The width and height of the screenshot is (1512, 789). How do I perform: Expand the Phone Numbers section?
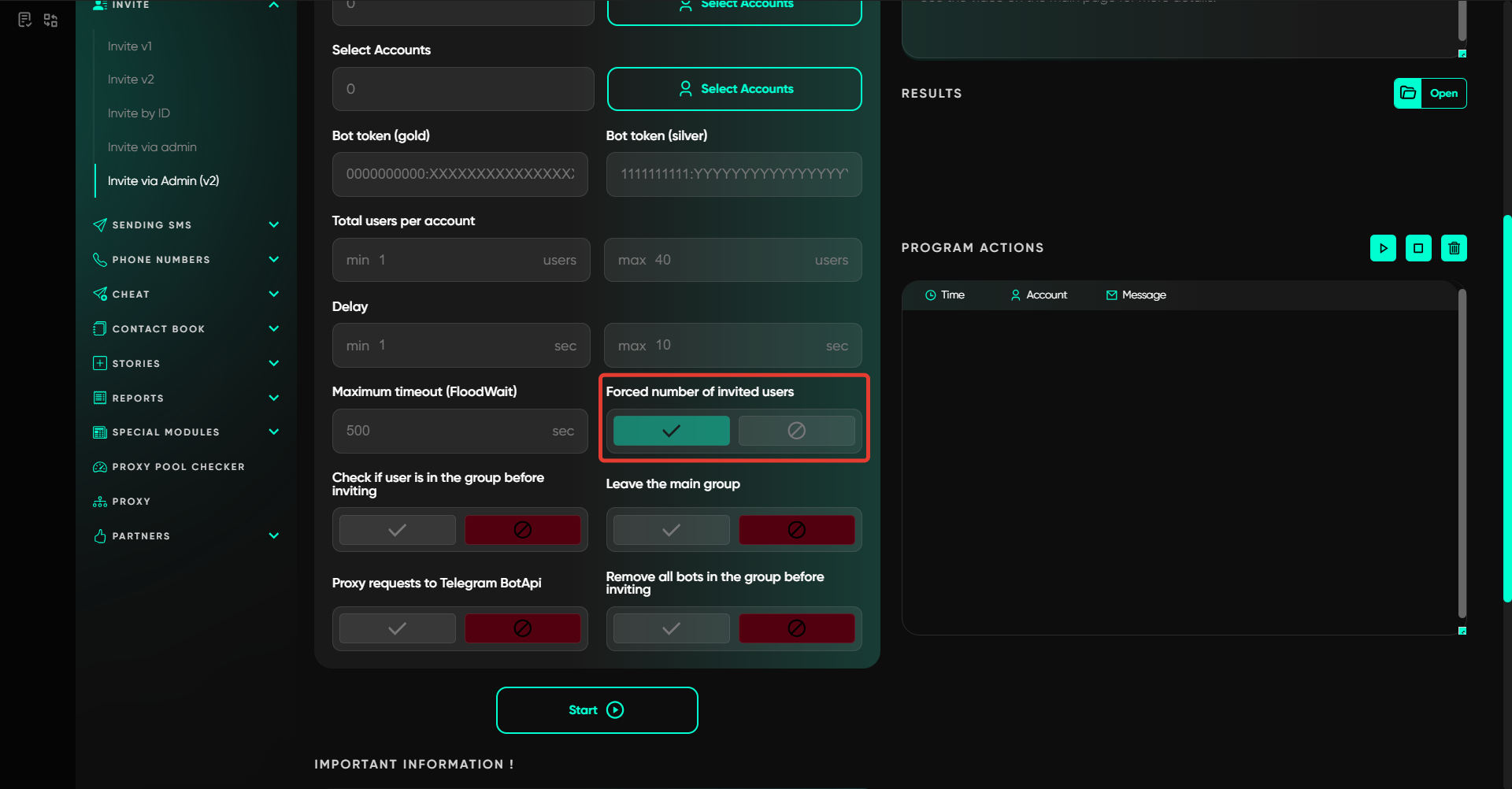point(273,260)
